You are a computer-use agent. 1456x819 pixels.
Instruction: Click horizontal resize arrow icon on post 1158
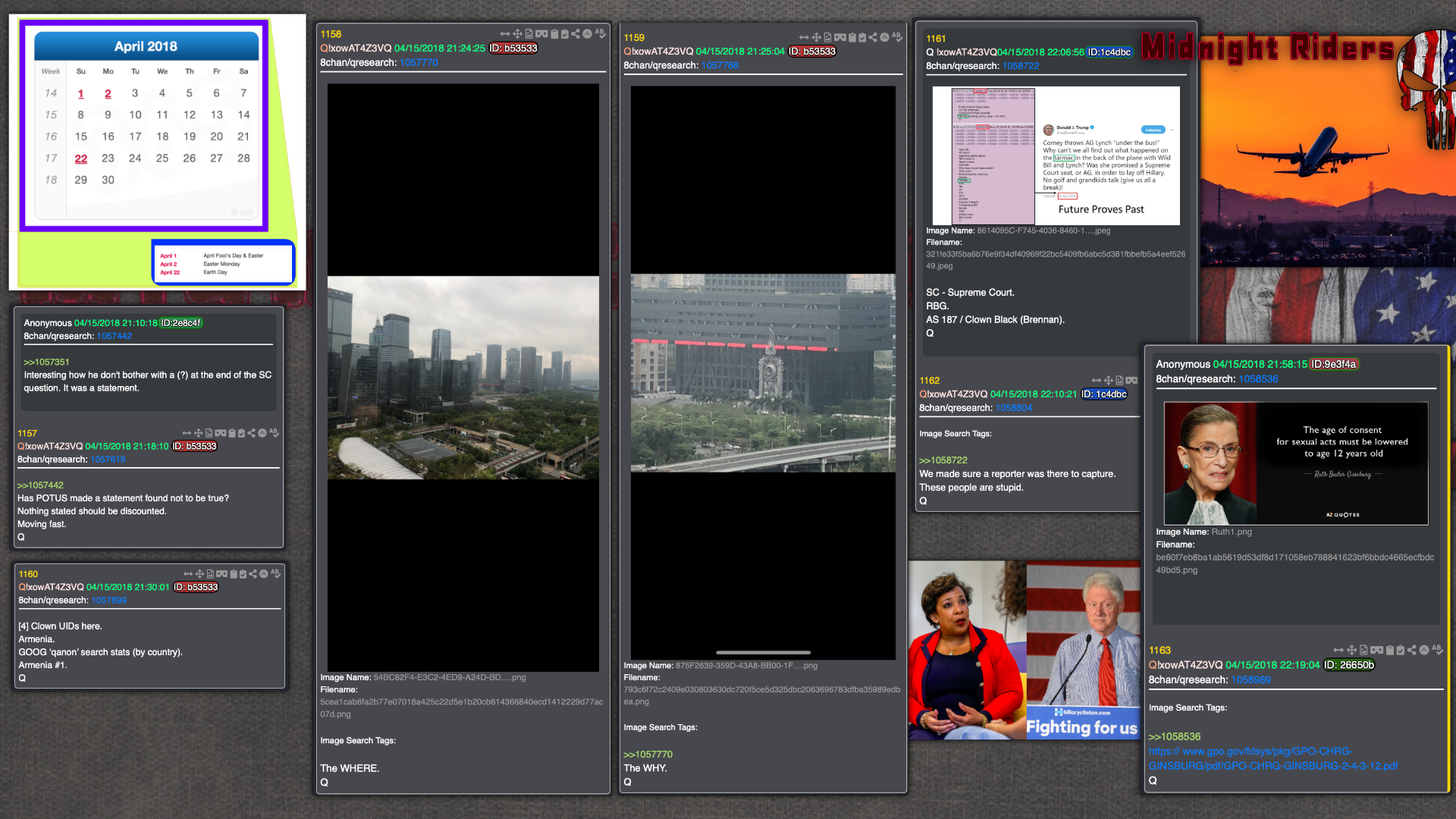[x=505, y=34]
